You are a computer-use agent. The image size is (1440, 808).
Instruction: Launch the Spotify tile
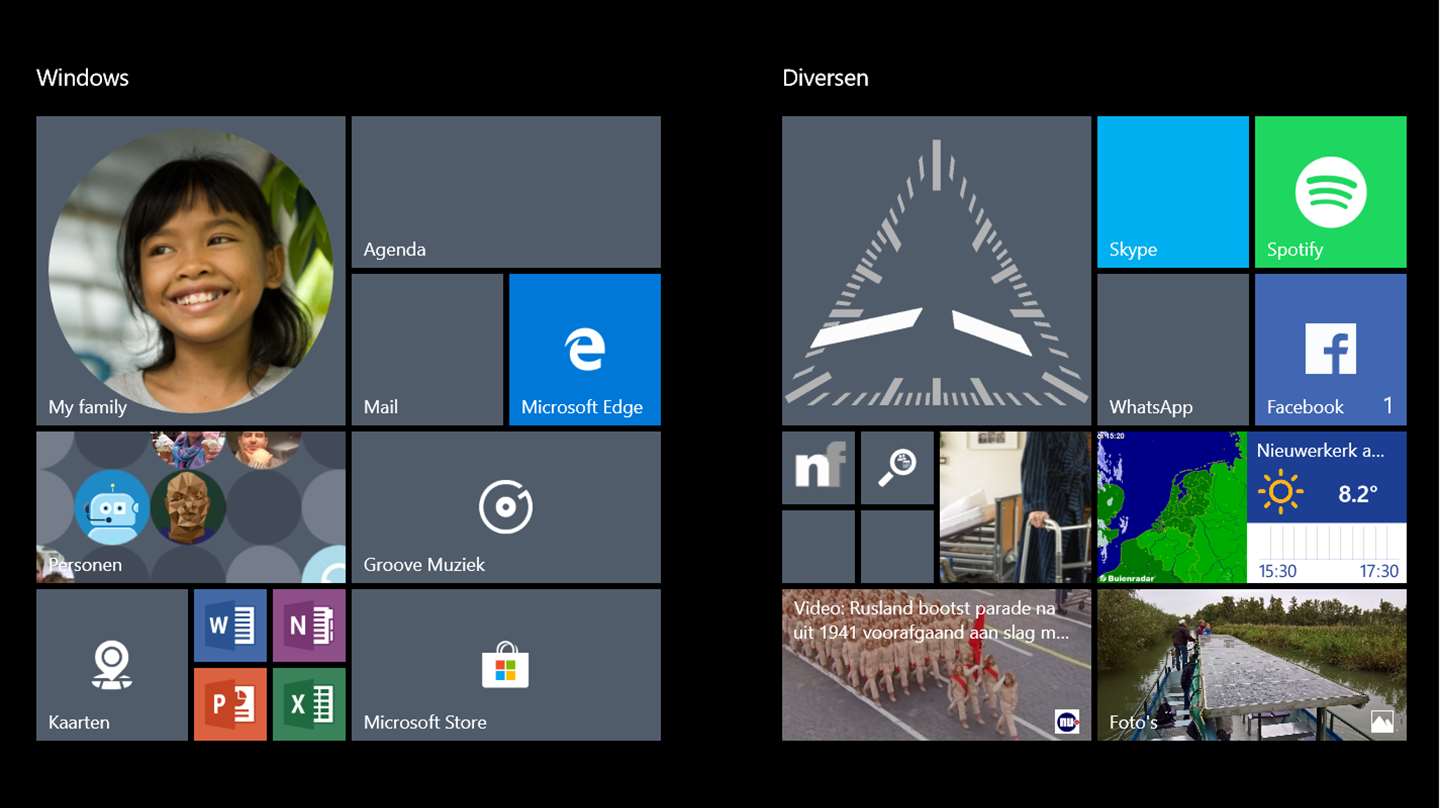tap(1331, 192)
